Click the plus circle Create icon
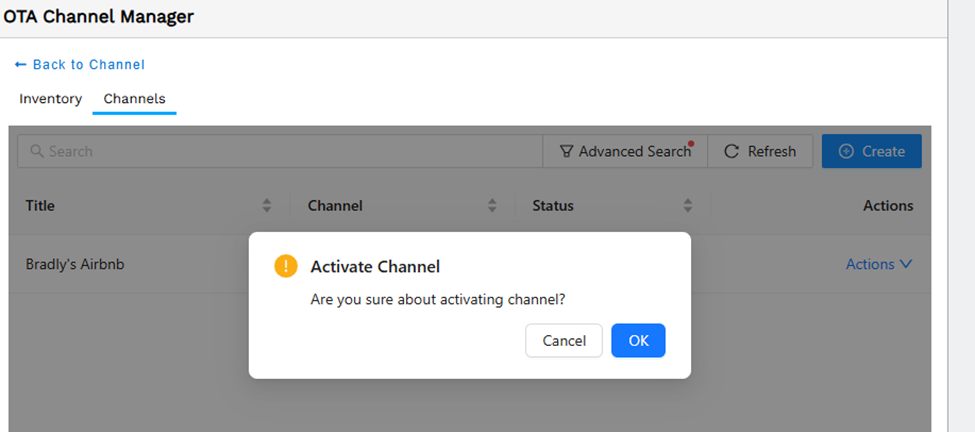The height and width of the screenshot is (432, 975). [x=846, y=151]
